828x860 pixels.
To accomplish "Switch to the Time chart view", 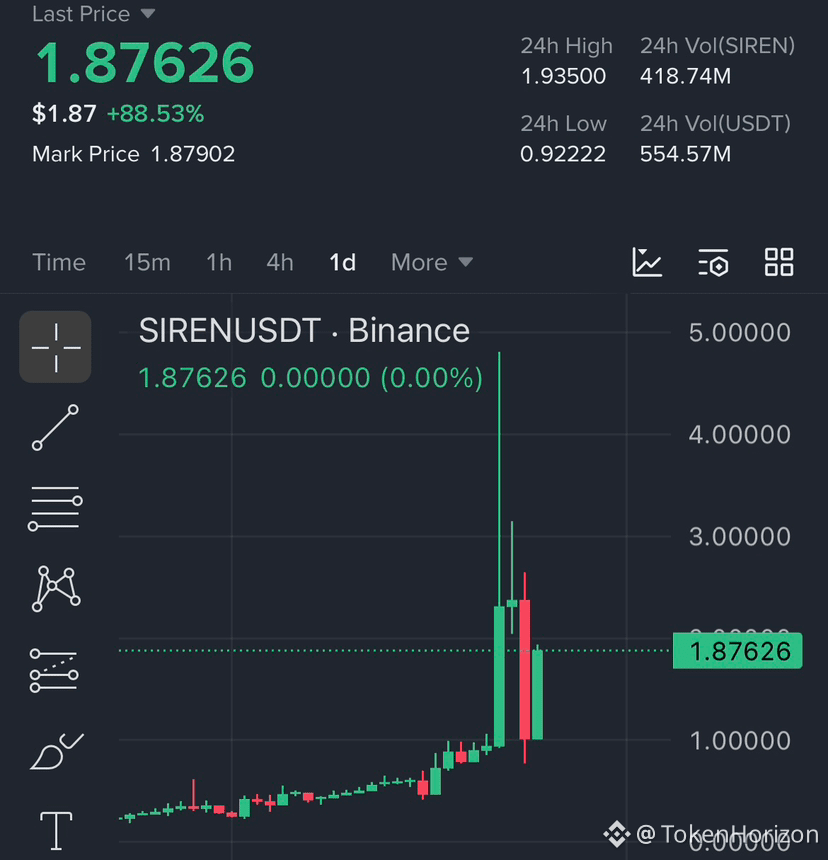I will click(x=59, y=262).
